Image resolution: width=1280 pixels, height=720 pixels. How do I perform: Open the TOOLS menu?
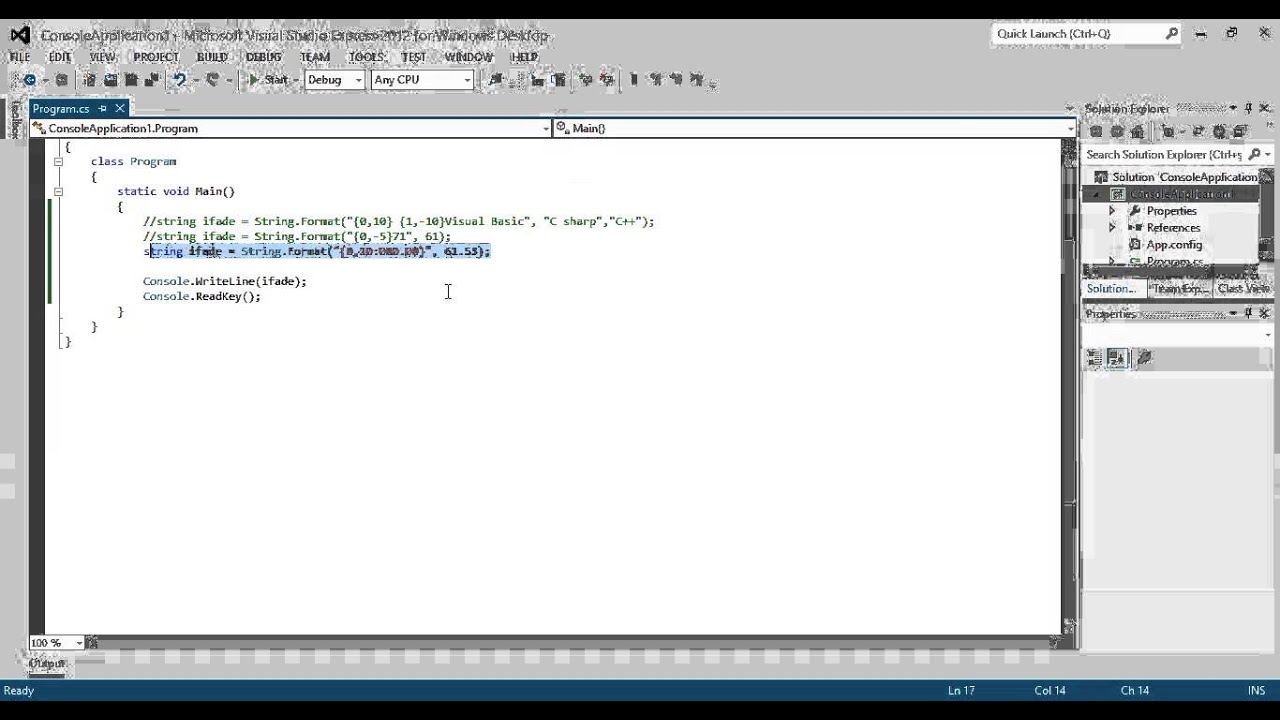366,57
